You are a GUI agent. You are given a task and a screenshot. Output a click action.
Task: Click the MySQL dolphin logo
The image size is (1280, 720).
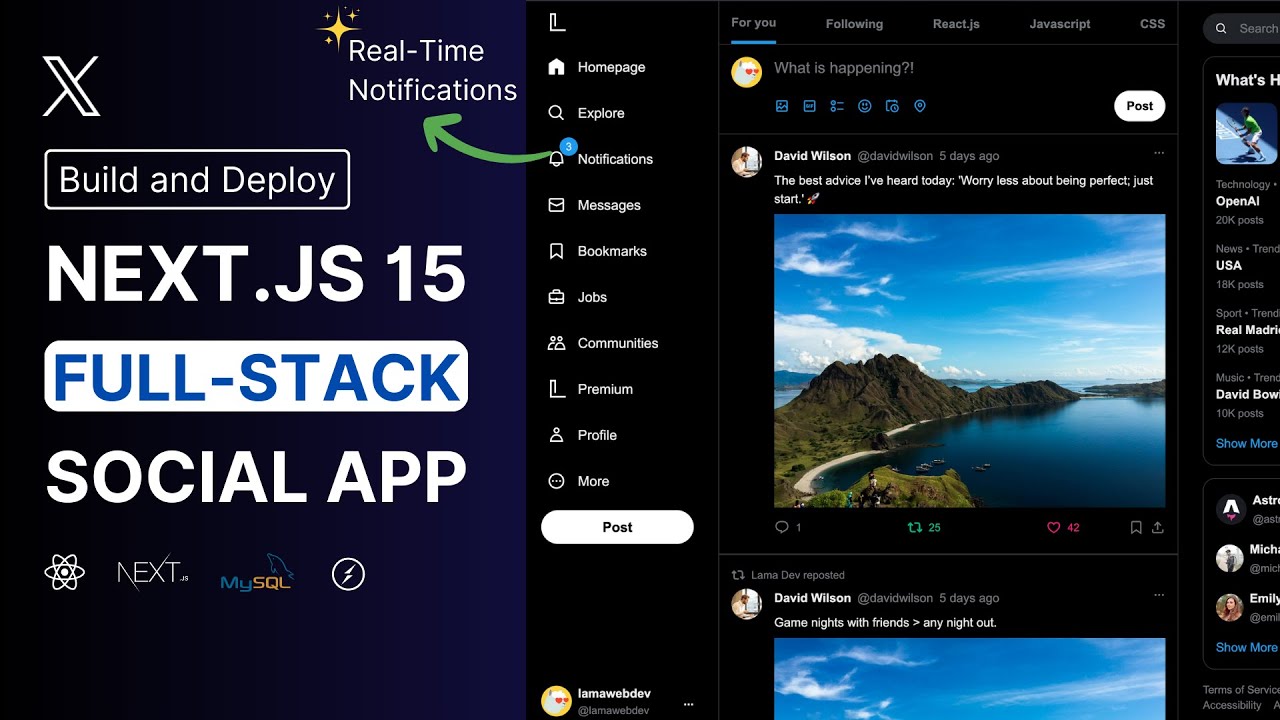pos(257,573)
